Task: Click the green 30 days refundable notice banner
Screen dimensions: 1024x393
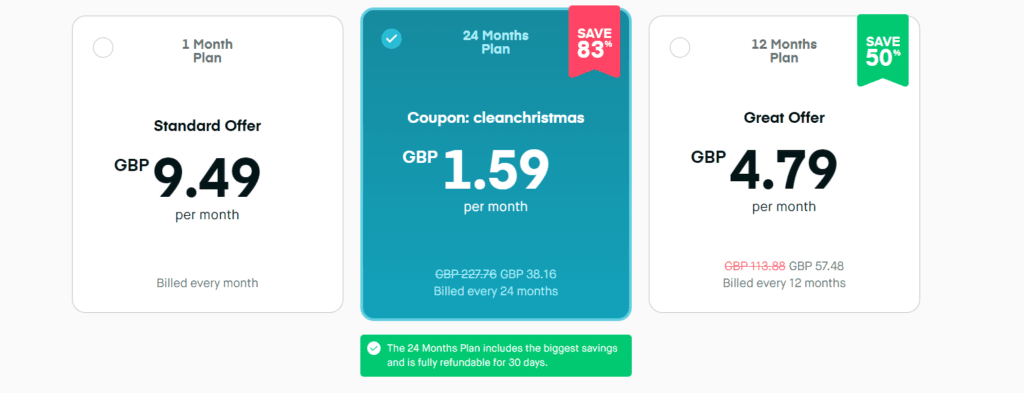Action: click(496, 356)
